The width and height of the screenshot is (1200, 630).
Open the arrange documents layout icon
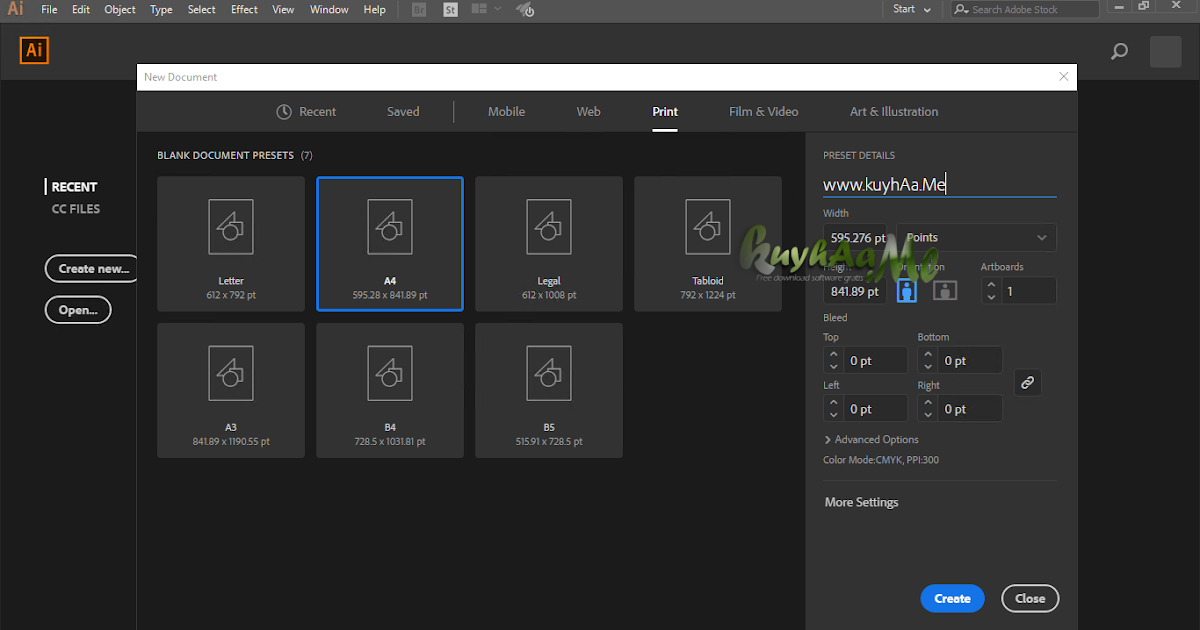485,10
